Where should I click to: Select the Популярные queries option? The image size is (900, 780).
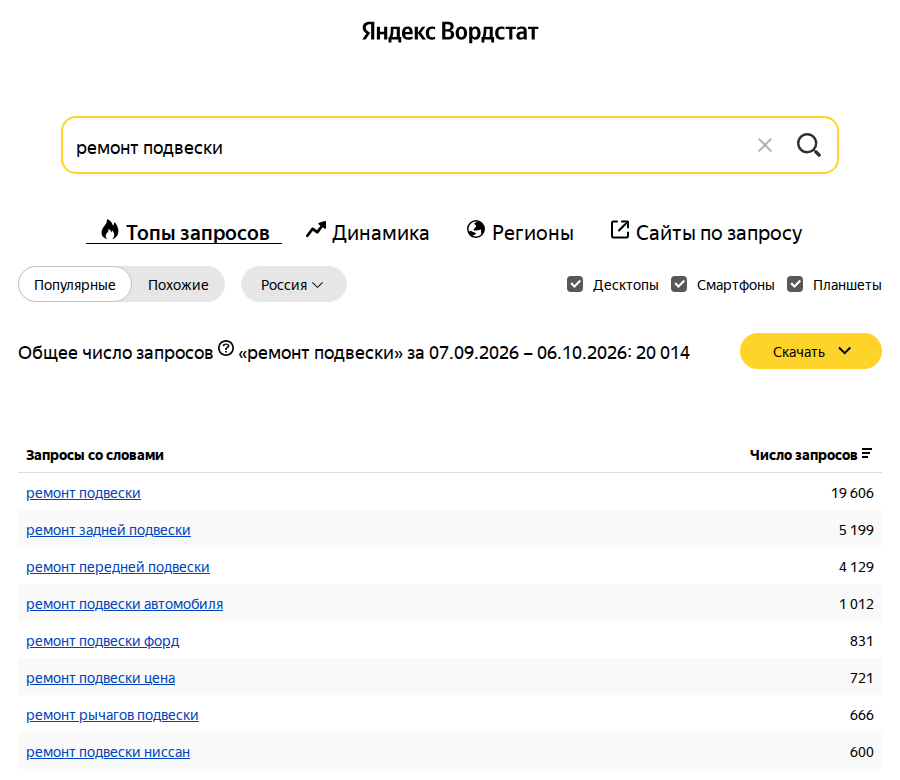pos(75,285)
